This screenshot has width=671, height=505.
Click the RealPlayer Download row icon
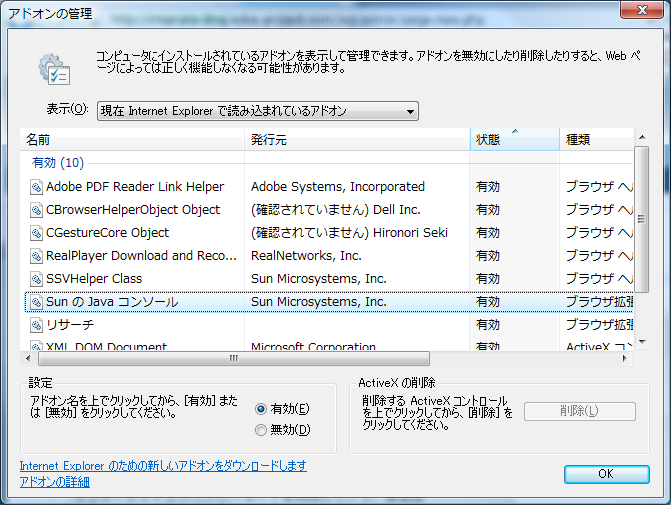coord(36,256)
